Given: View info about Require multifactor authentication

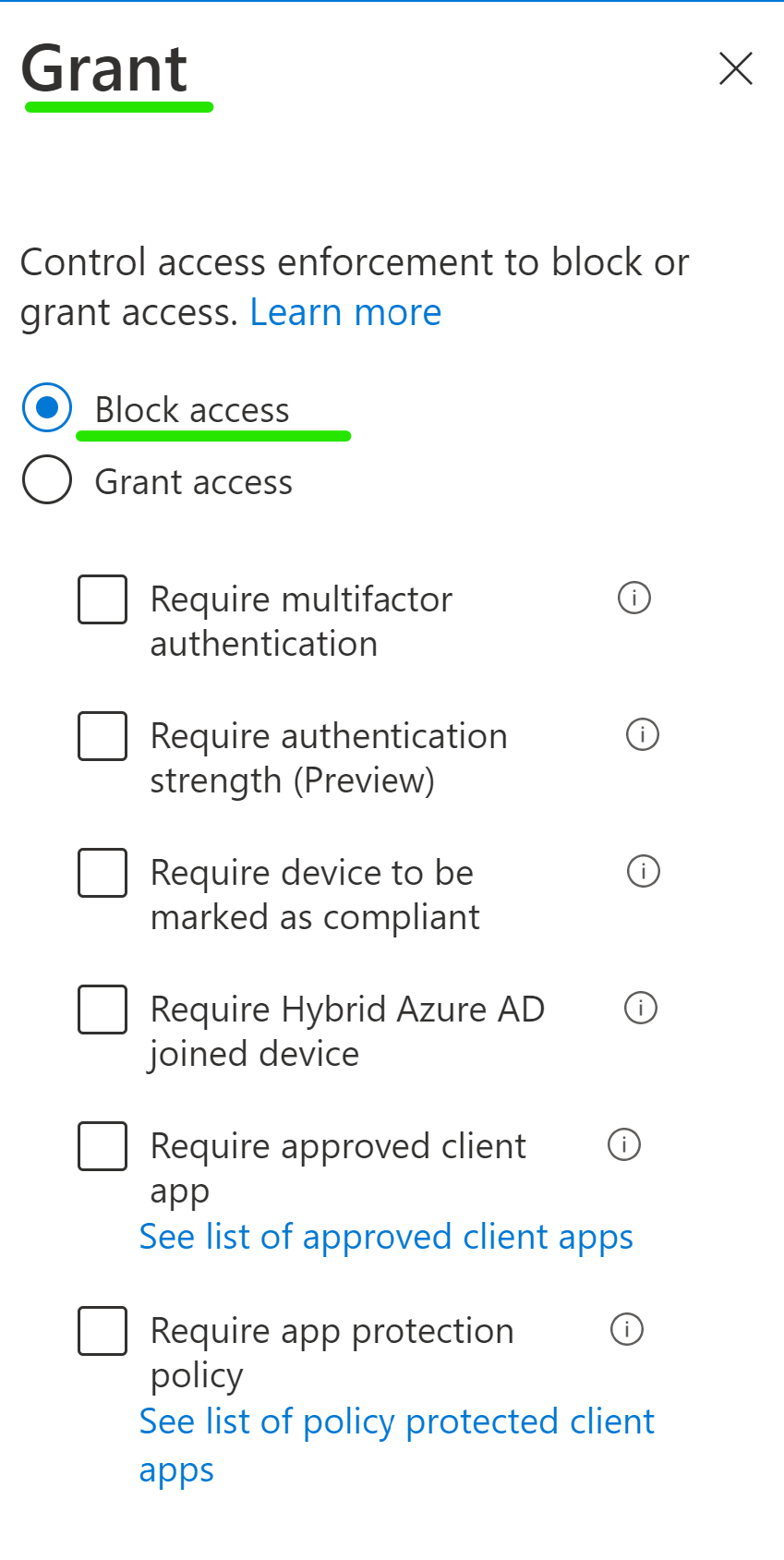Looking at the screenshot, I should 633,599.
